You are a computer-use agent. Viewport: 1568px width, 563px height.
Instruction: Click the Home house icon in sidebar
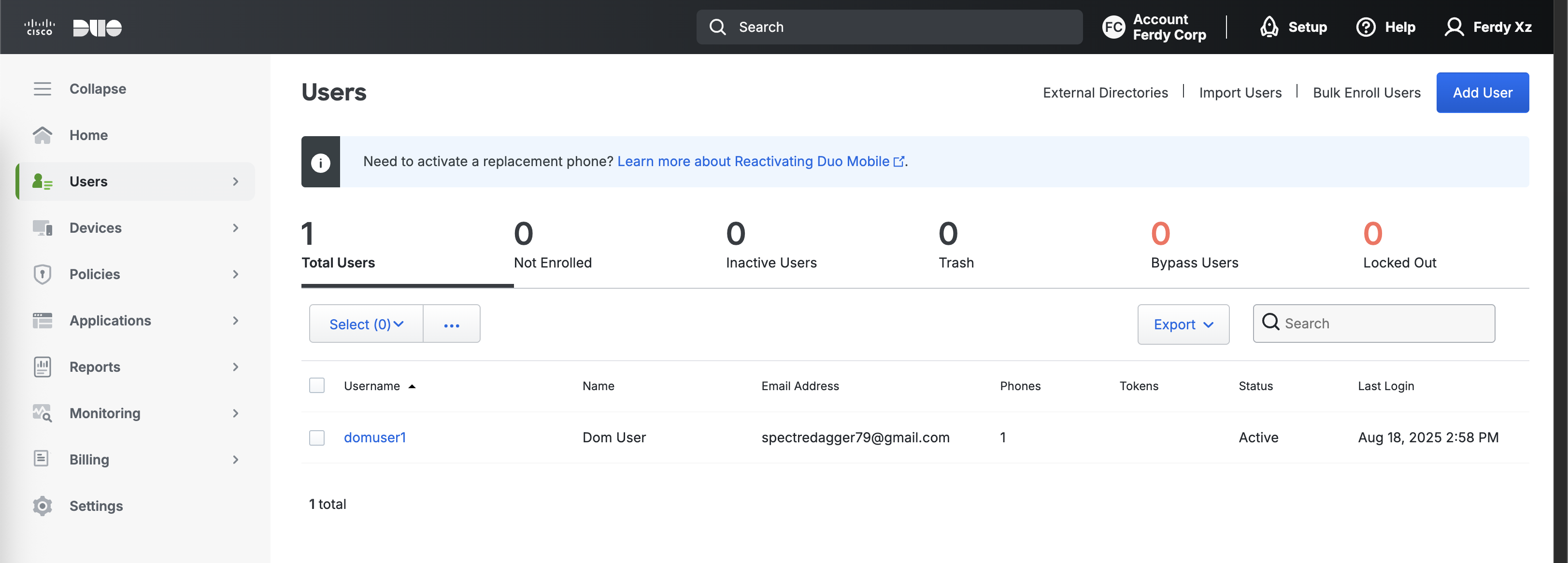42,135
